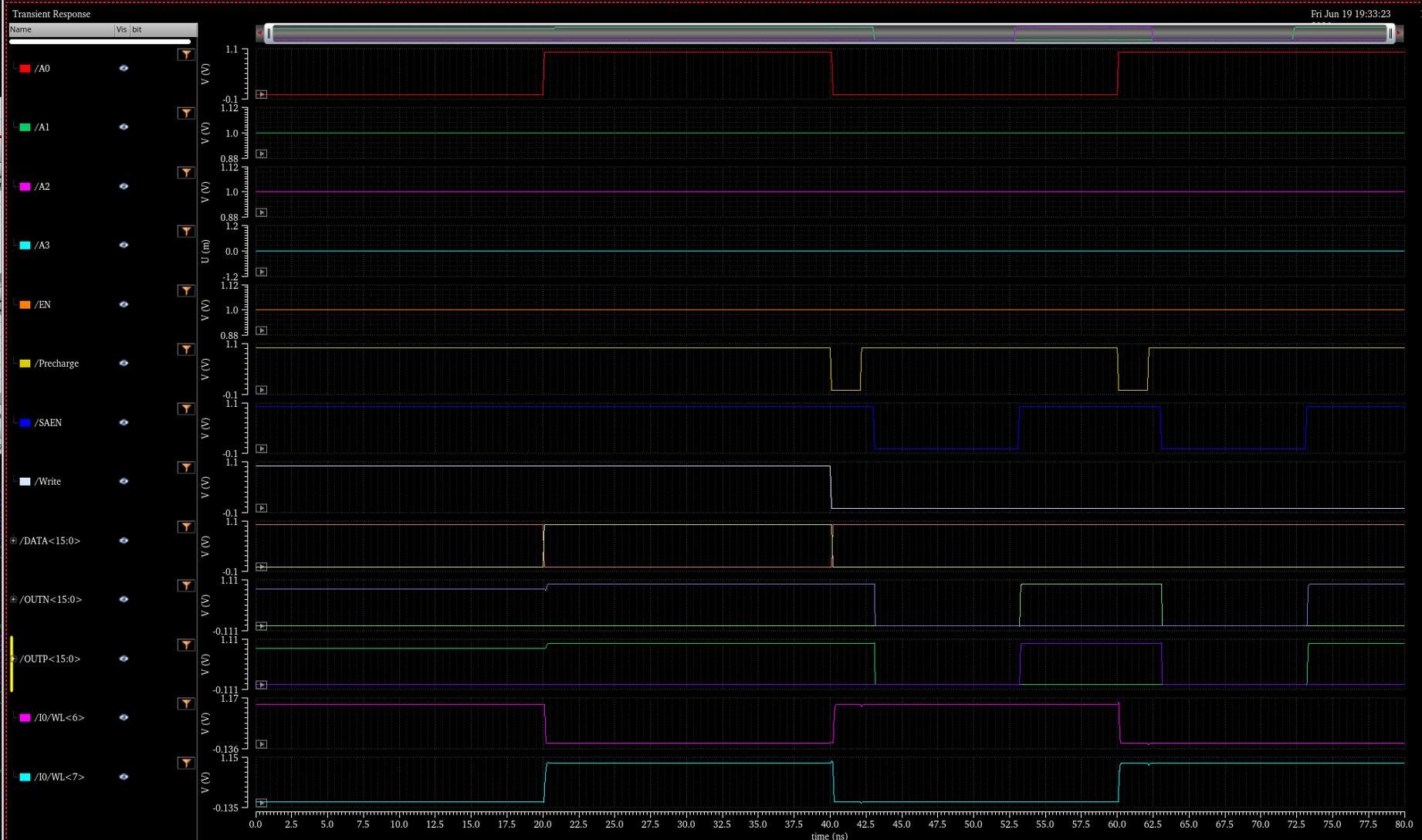Click the left handle of the zoom overview bar
Image resolution: width=1422 pixels, height=840 pixels.
(x=269, y=33)
